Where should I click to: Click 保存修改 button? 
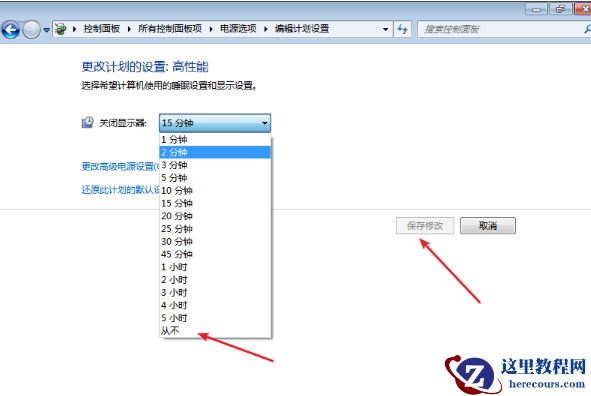click(425, 226)
